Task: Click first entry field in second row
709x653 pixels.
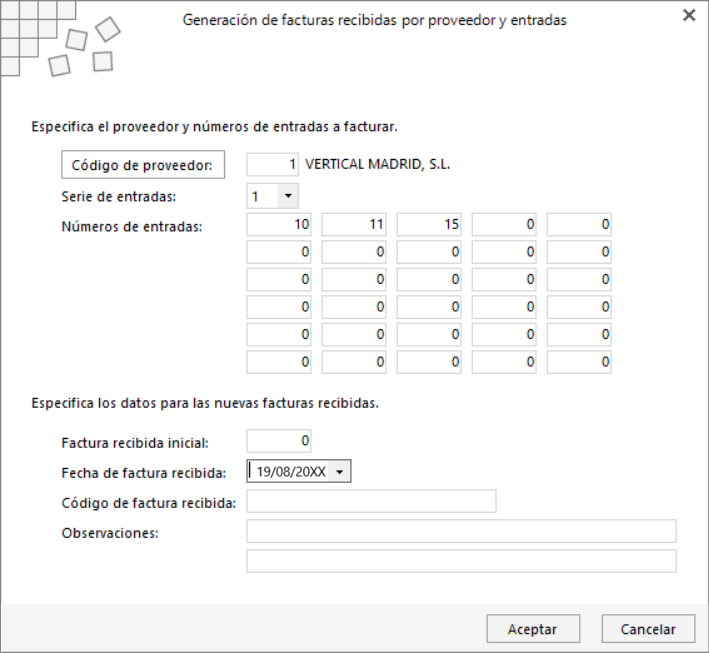Action: [279, 252]
